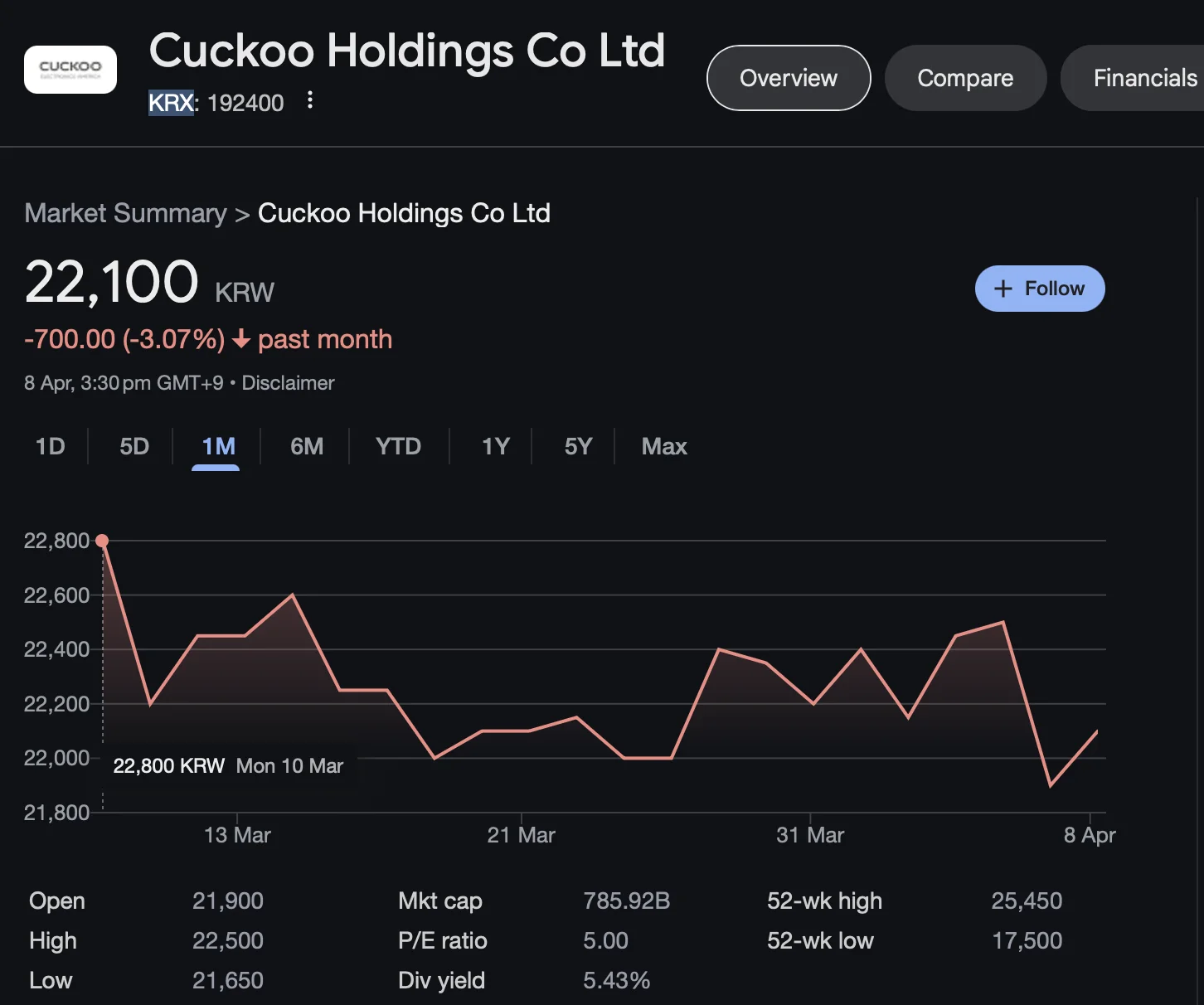
Task: Click the 13 Mar axis label
Action: pos(237,835)
